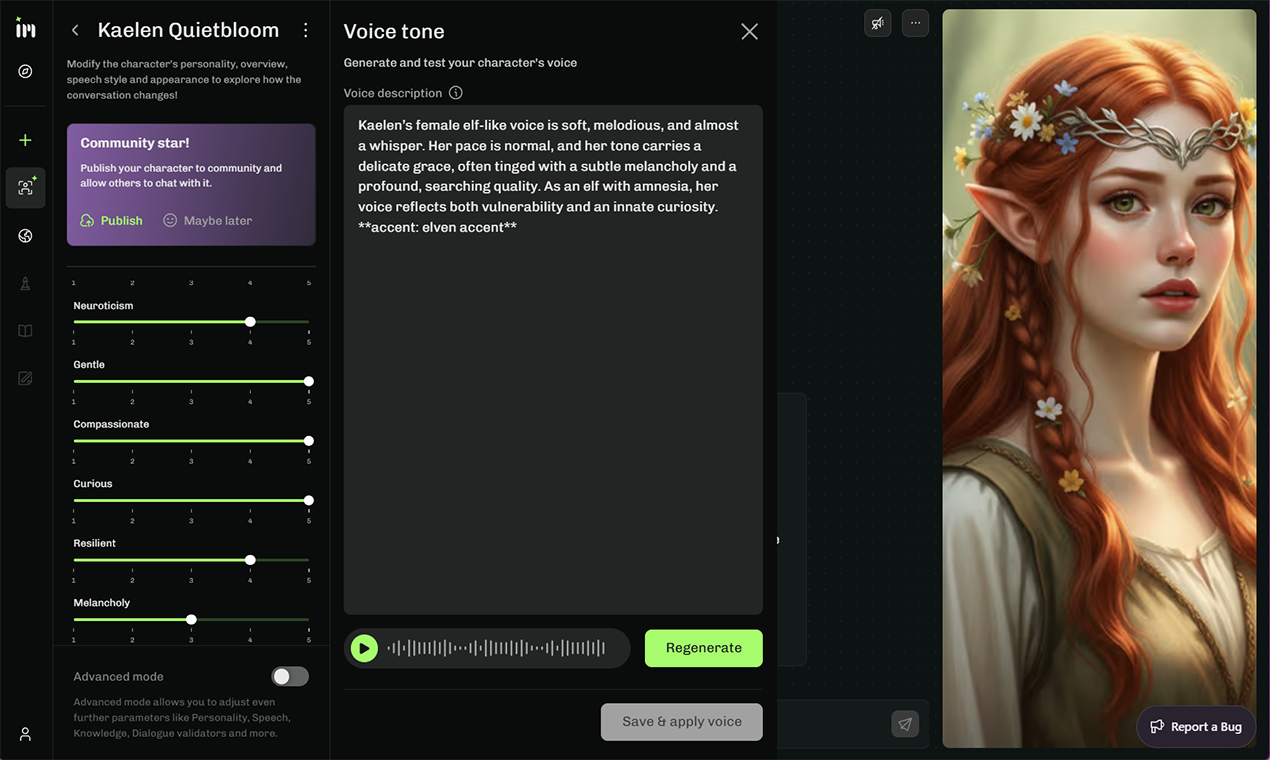Click the Neuroticism trait label
1270x760 pixels.
tap(103, 306)
